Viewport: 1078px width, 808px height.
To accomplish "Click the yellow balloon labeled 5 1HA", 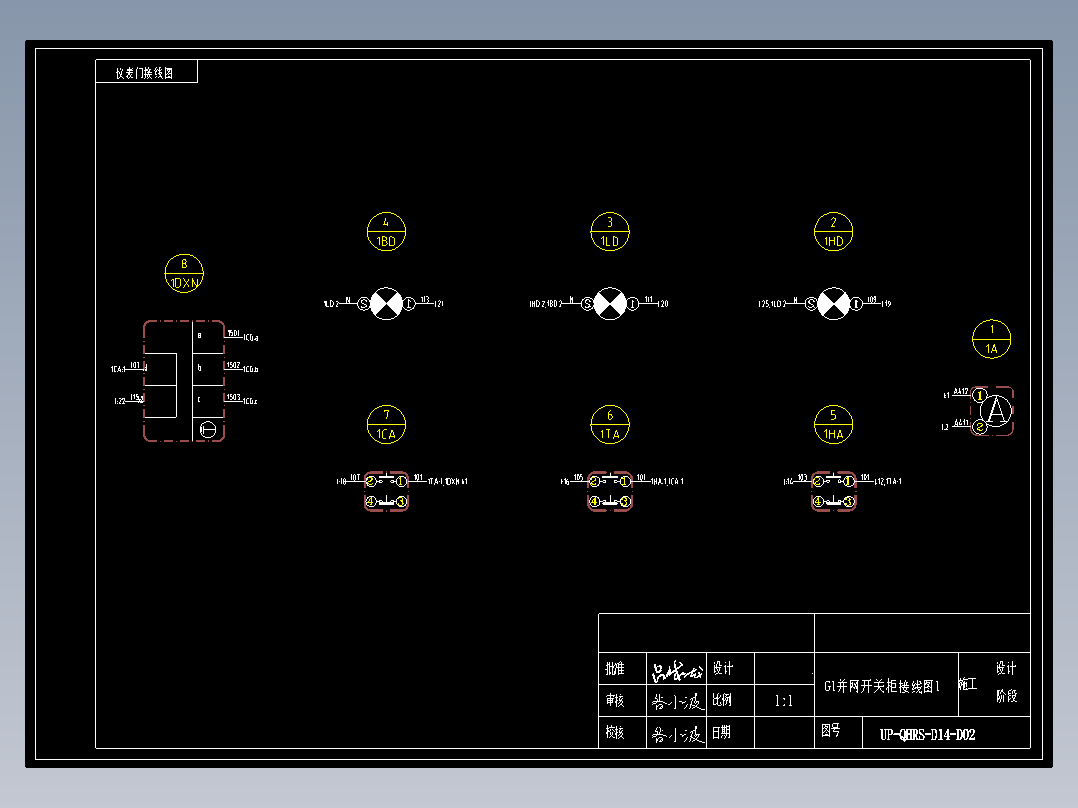I will (x=833, y=424).
